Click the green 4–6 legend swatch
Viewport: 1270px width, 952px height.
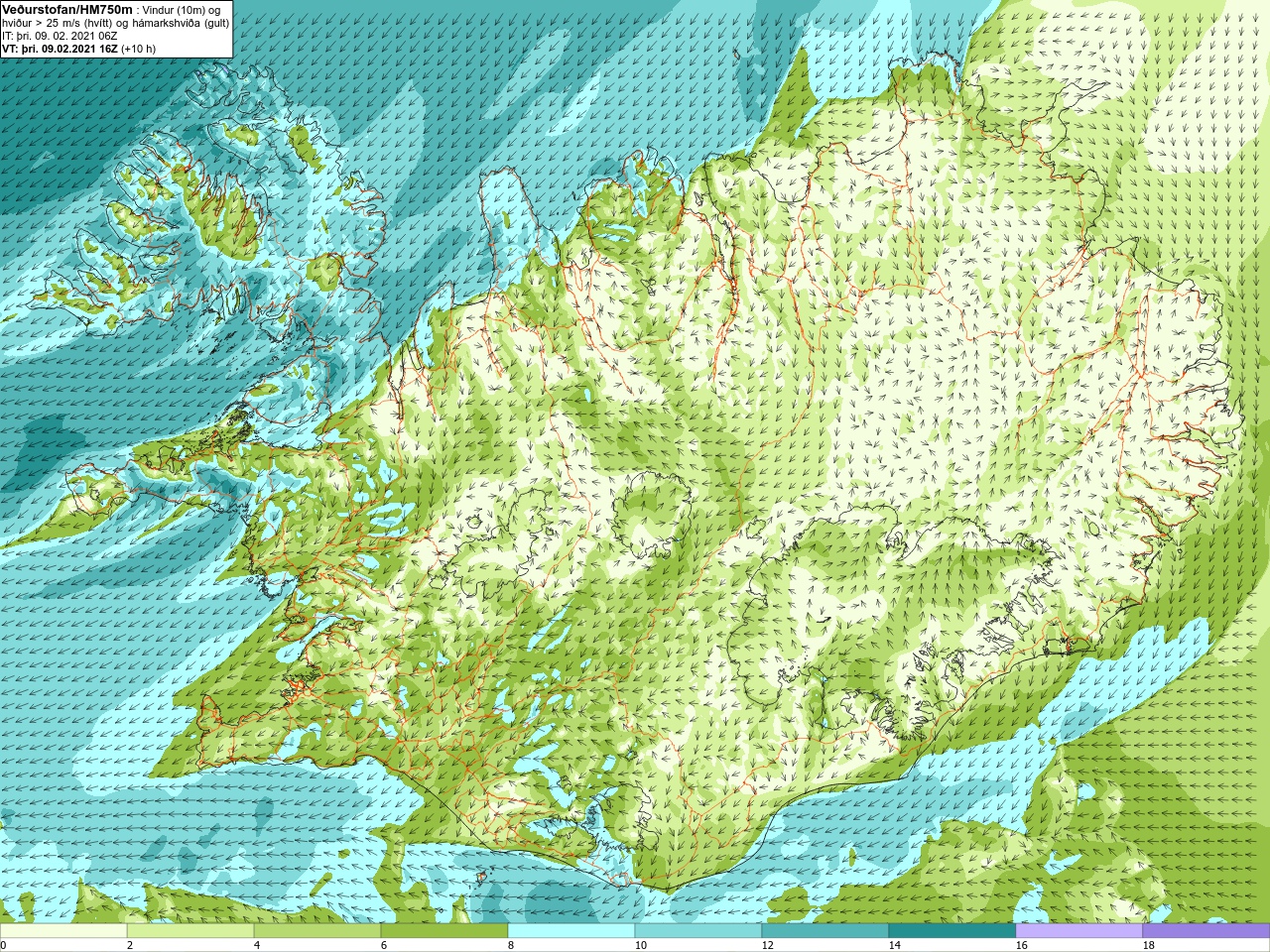[317, 931]
